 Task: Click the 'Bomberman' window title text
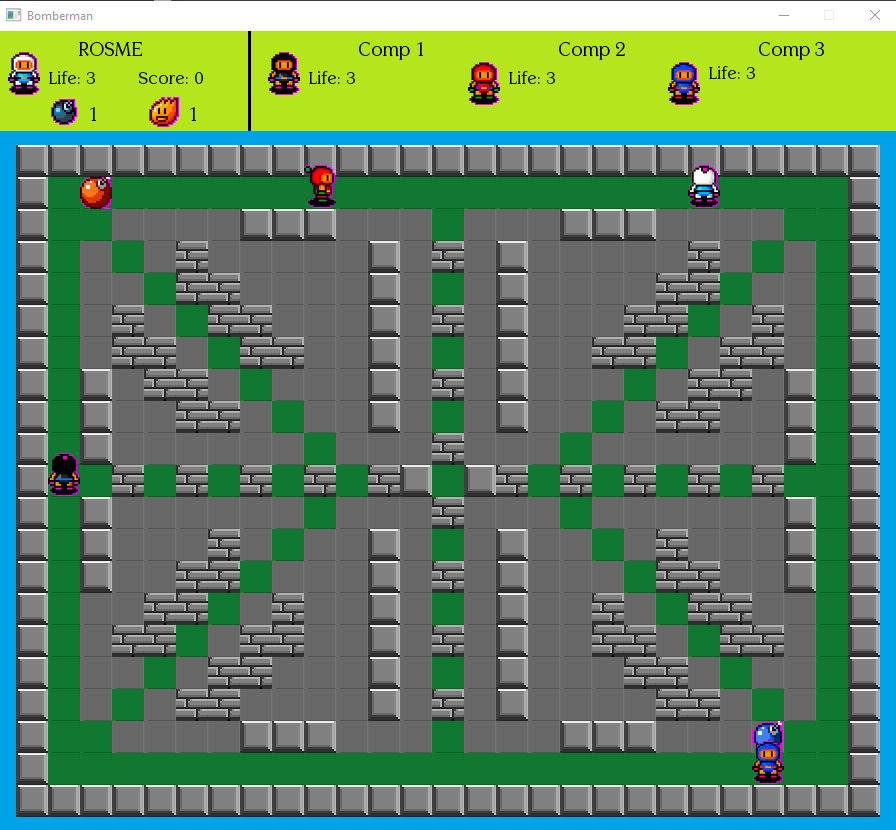pos(60,16)
